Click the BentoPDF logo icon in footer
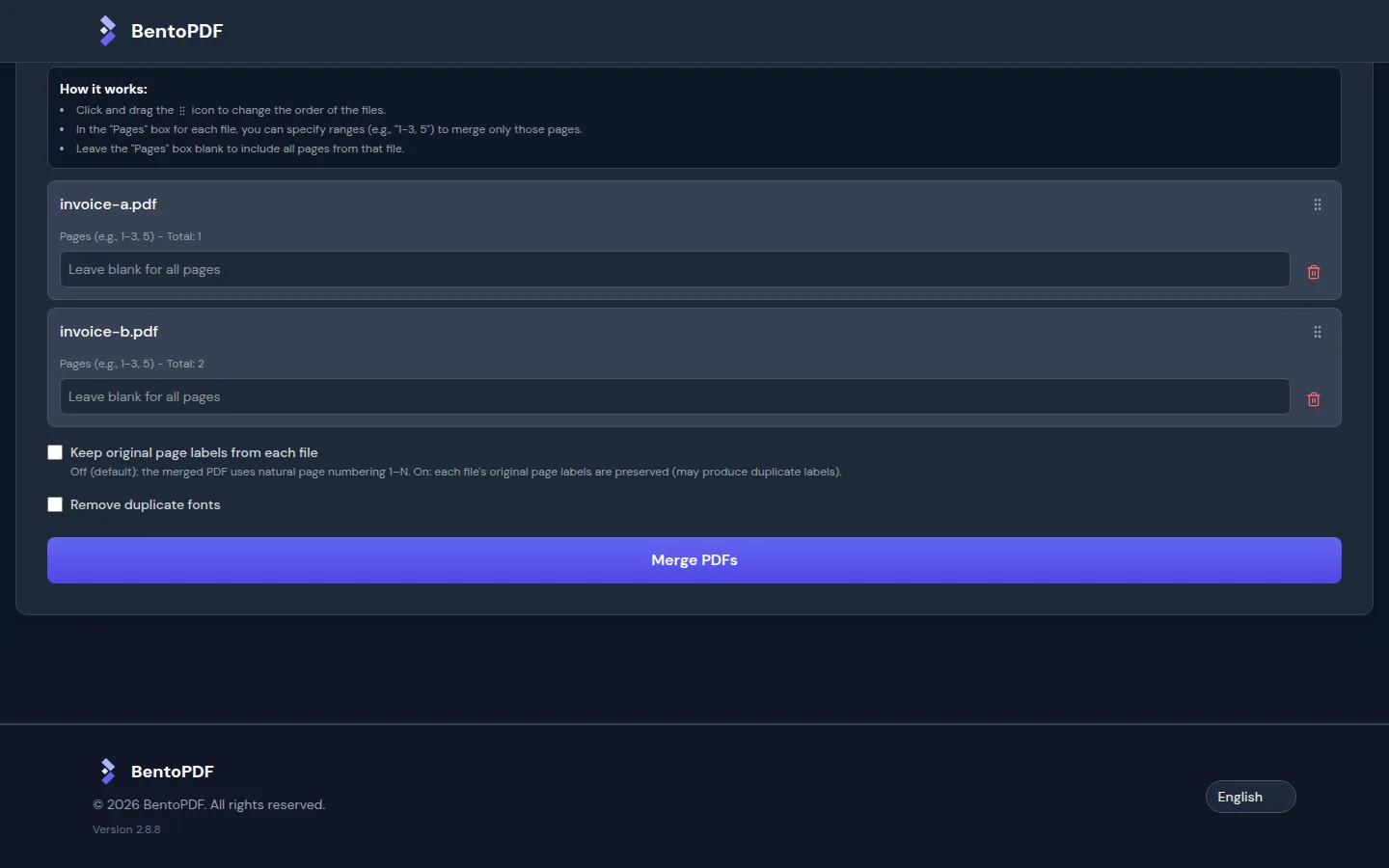Screen dimensions: 1389x868 click(x=108, y=772)
